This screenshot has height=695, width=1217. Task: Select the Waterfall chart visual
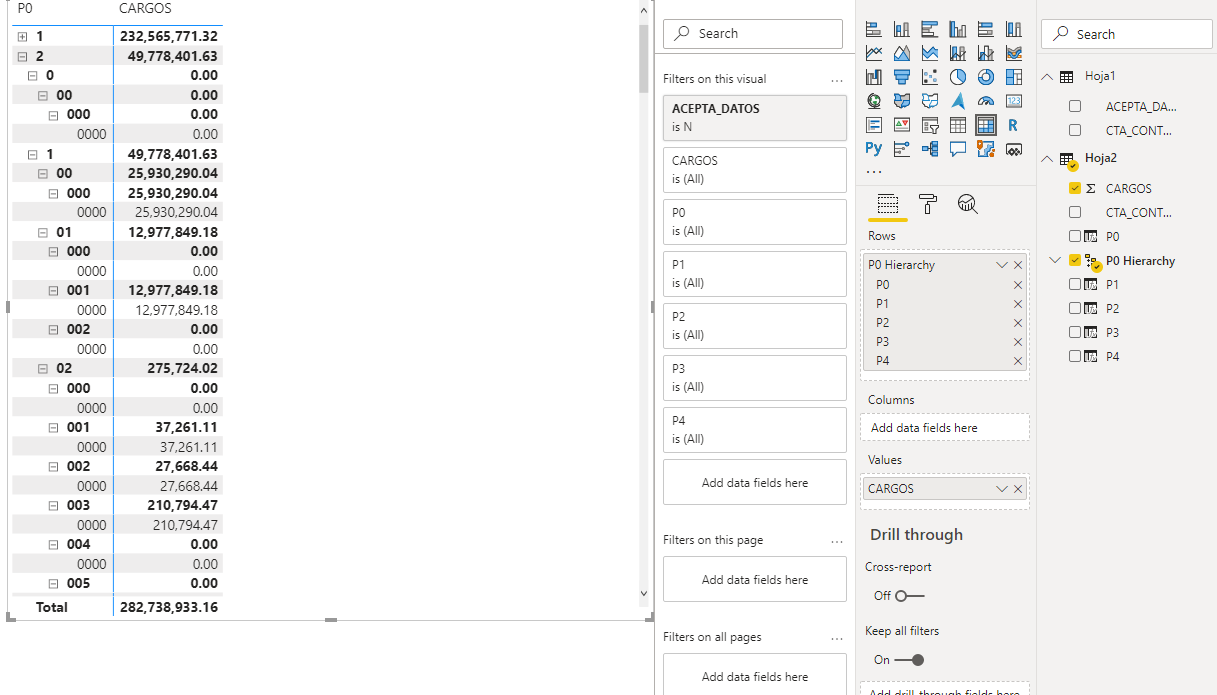pos(874,77)
